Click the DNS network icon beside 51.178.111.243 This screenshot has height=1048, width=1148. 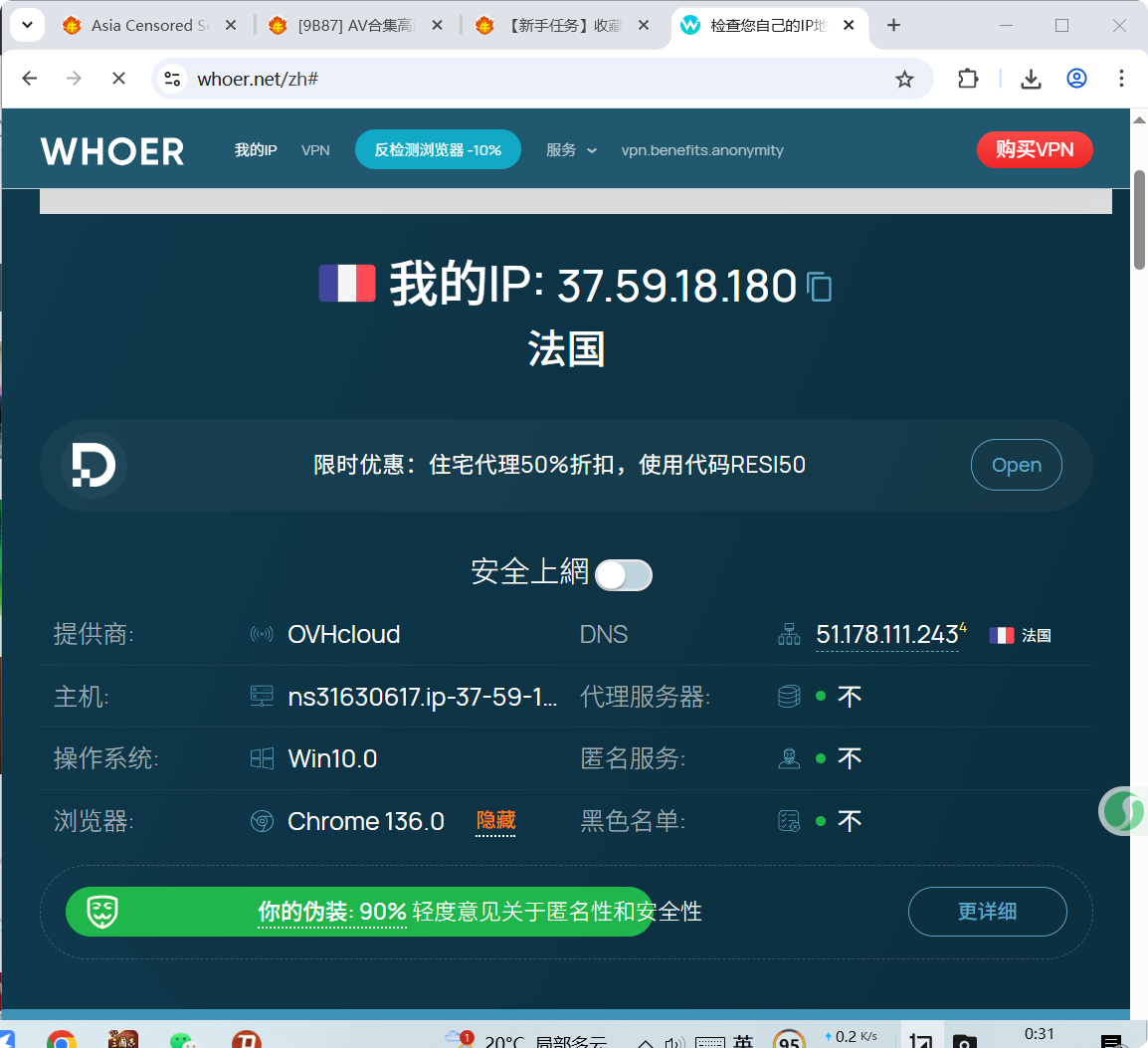point(789,634)
